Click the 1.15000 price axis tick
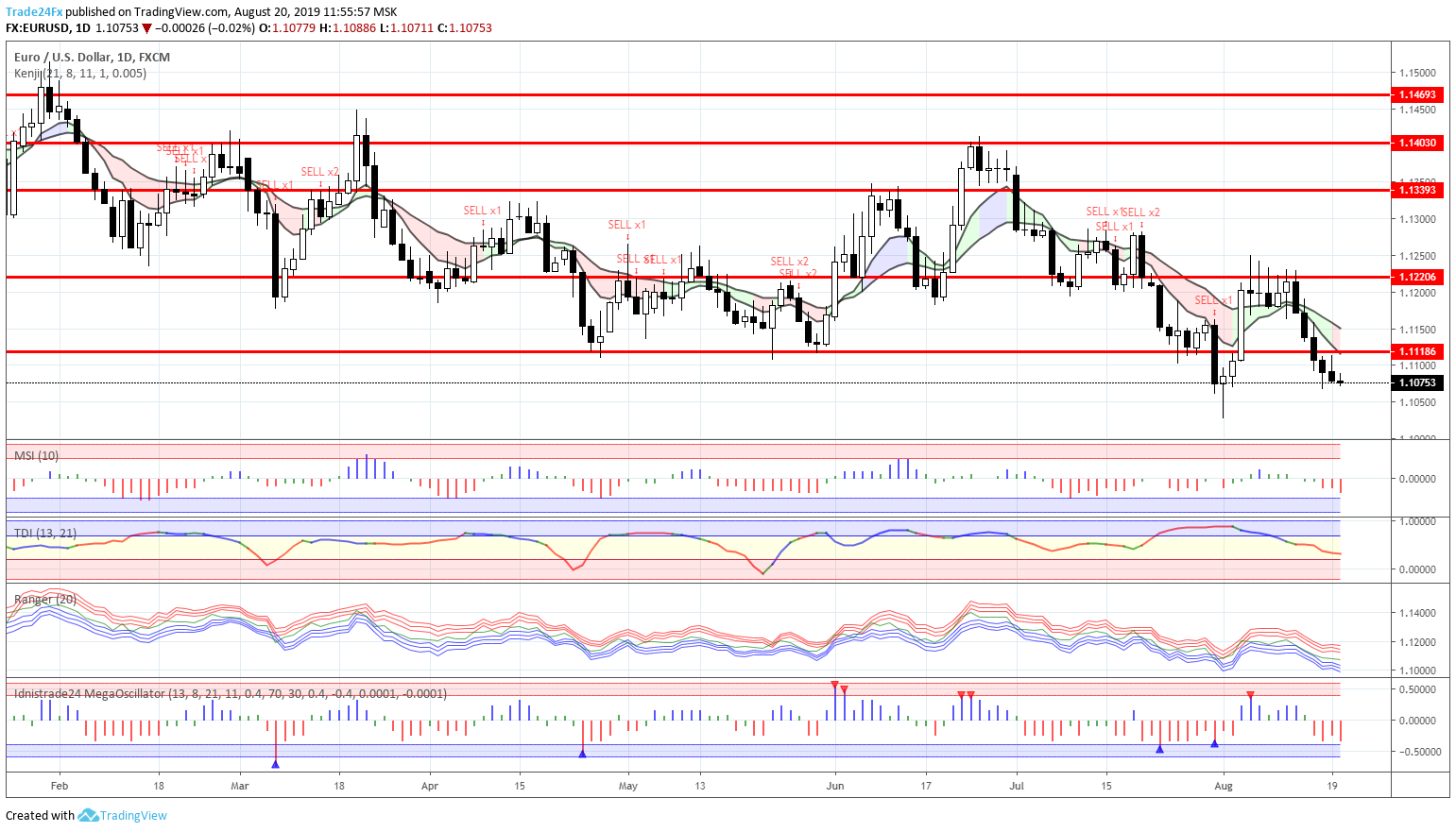This screenshot has height=832, width=1456. point(1417,73)
